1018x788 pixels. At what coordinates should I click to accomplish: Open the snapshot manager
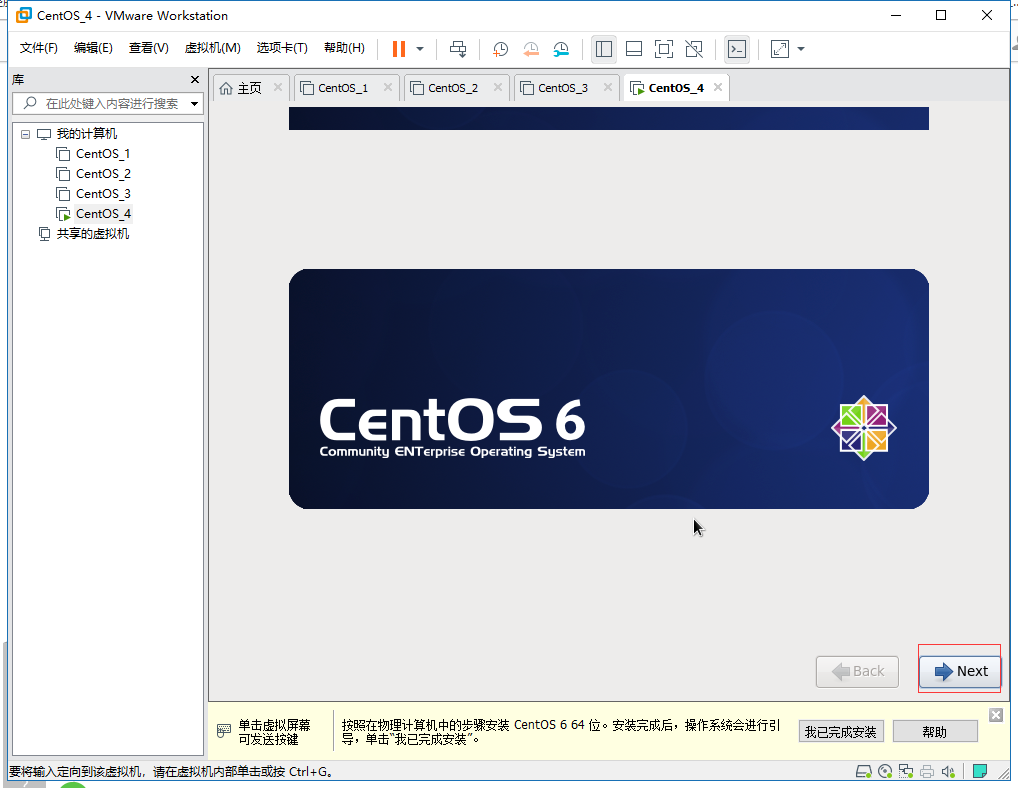pos(561,49)
